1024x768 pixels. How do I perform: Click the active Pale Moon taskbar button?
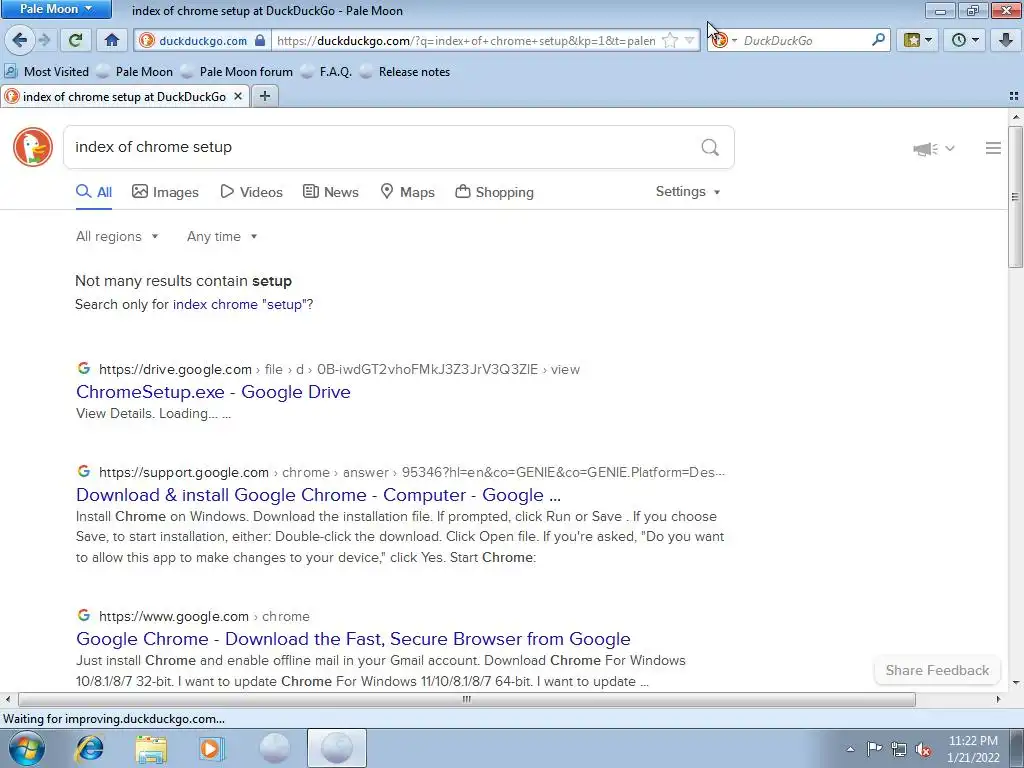(x=337, y=748)
